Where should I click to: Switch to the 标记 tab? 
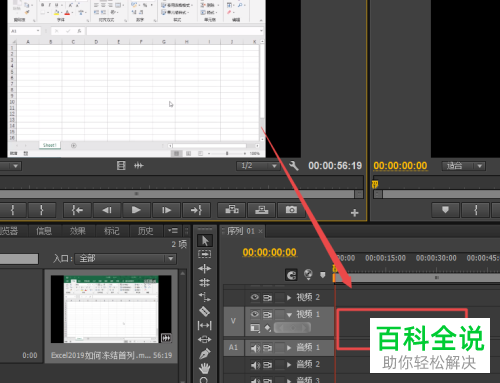pos(112,231)
